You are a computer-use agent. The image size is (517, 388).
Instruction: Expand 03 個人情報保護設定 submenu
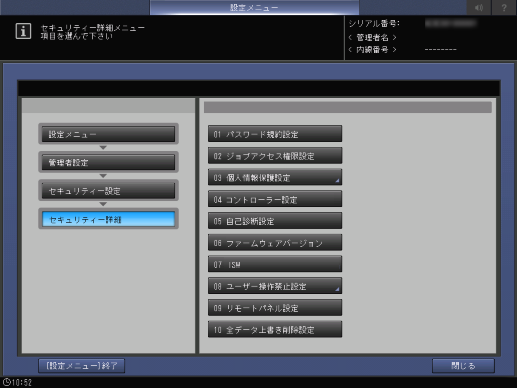click(275, 177)
